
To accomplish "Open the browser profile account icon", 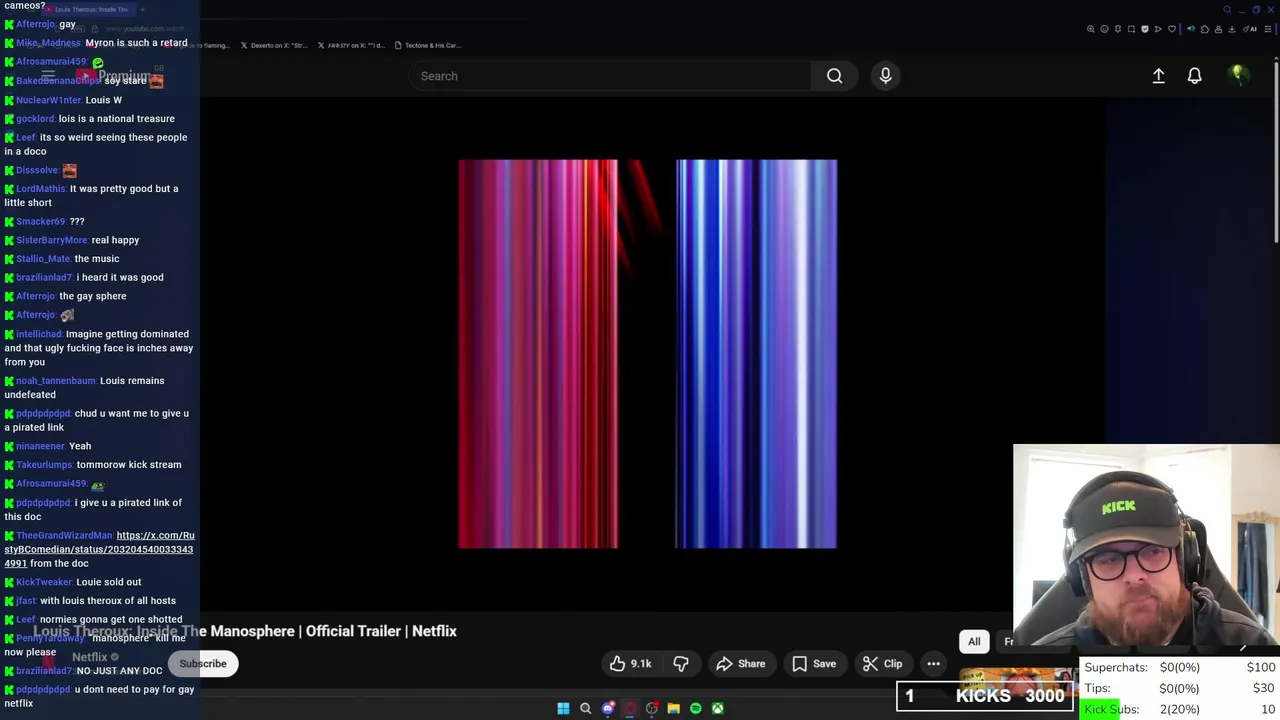I will [1218, 29].
